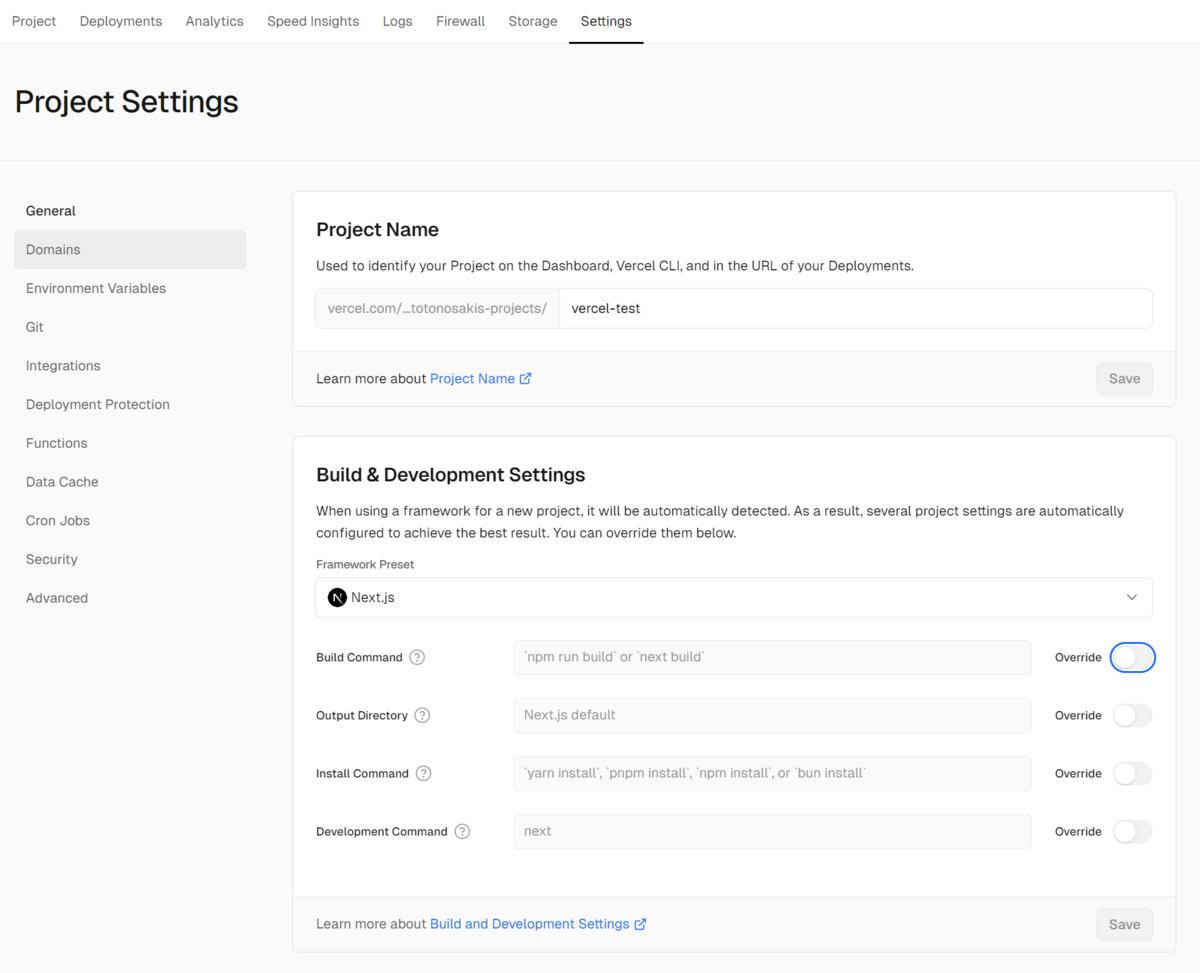Screen dimensions: 1200x973
Task: Click Save in Project Name section
Action: (x=1124, y=379)
